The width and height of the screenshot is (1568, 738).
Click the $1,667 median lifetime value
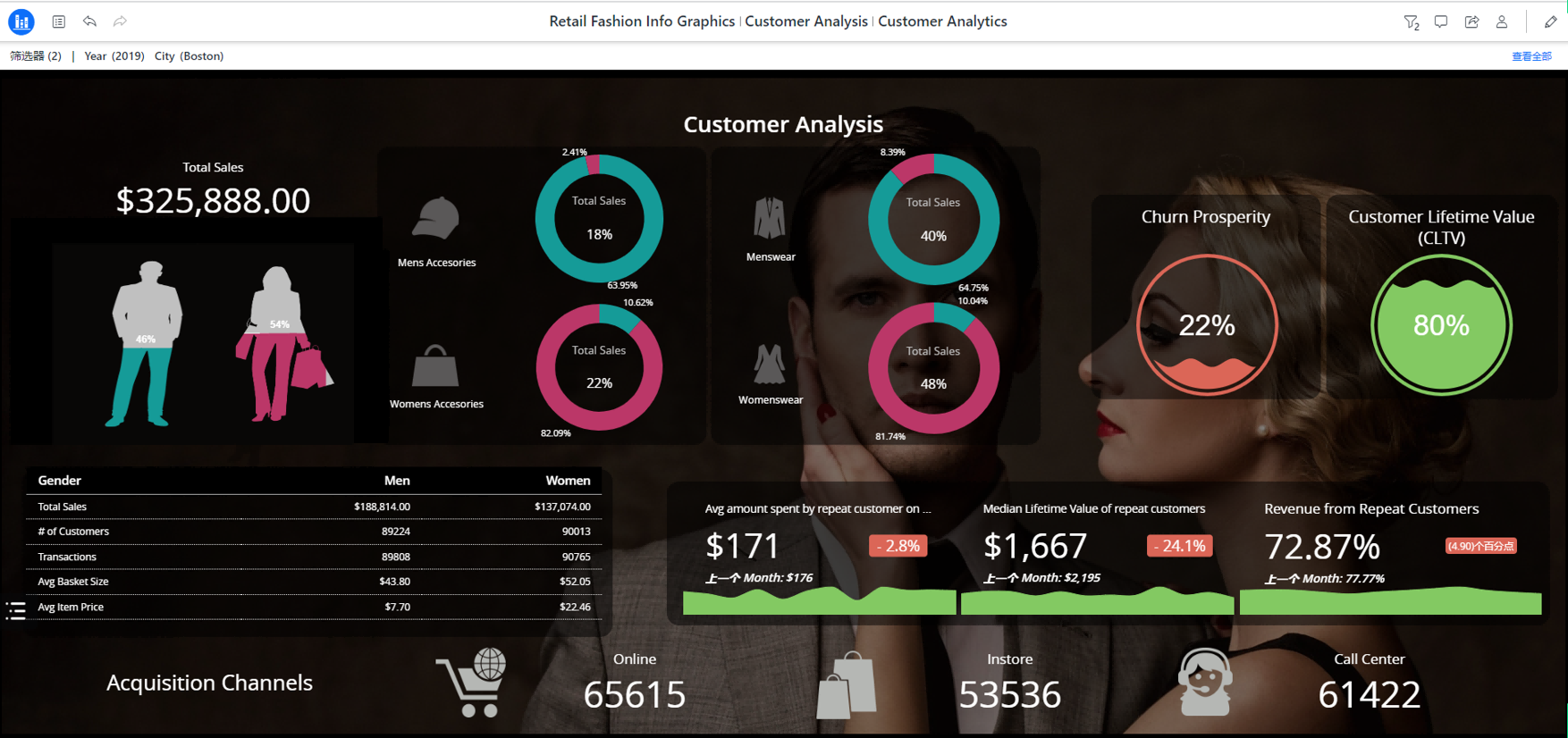(1035, 546)
